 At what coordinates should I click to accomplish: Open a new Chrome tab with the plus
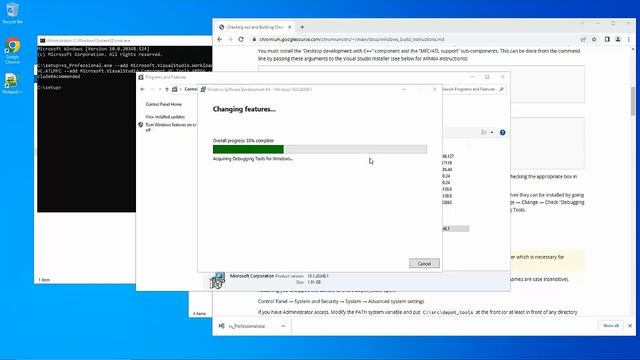point(302,27)
